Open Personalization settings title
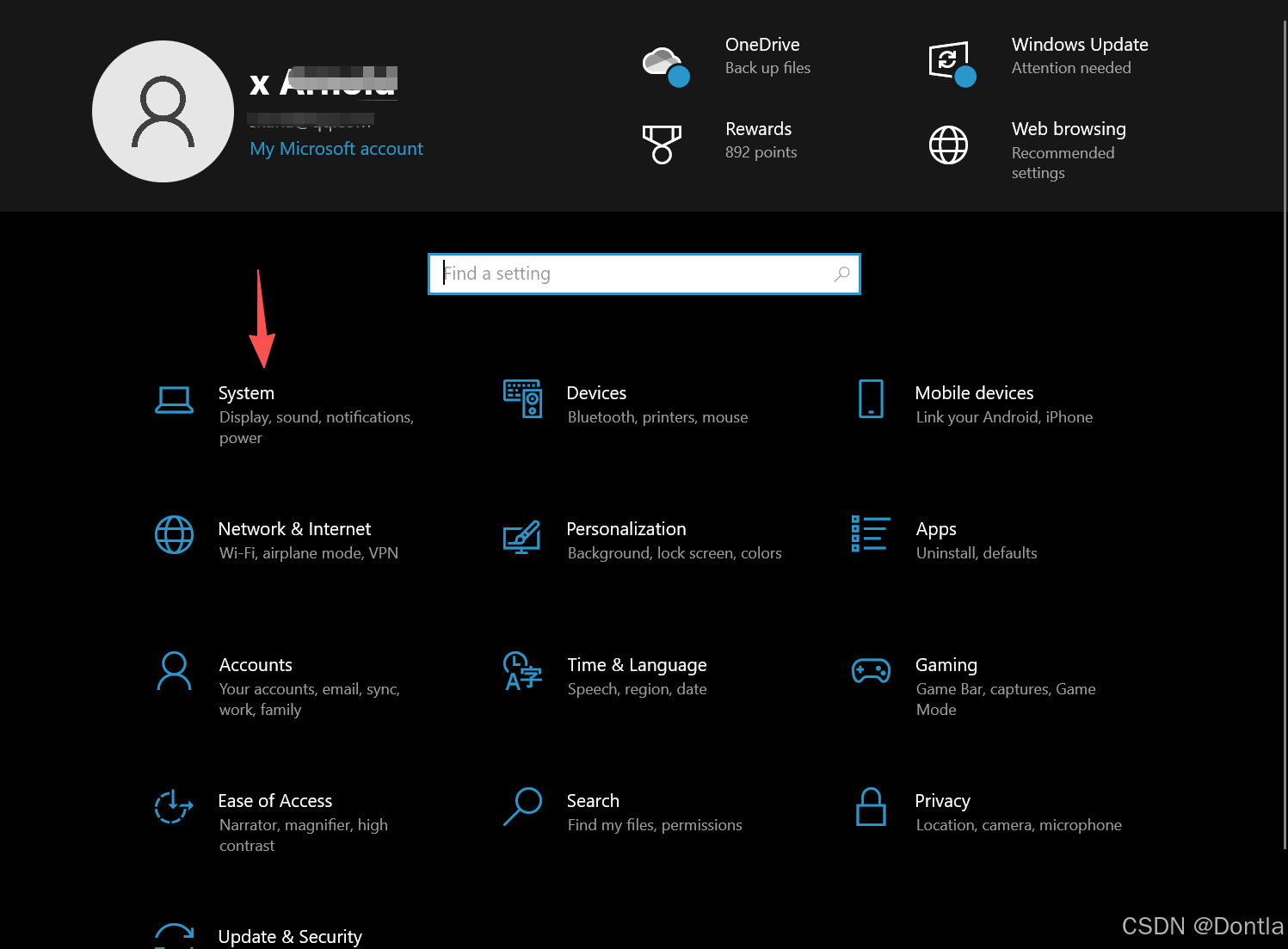1288x949 pixels. 626,529
